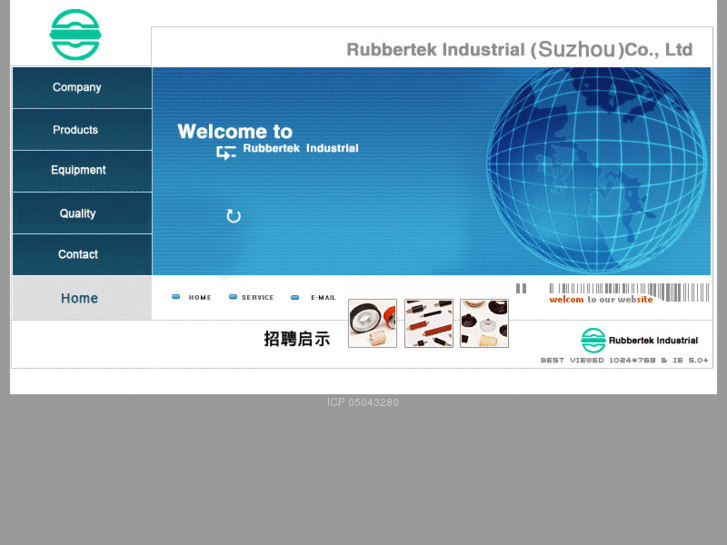Open the Contact page
Screen dimensions: 727x545
(82, 254)
